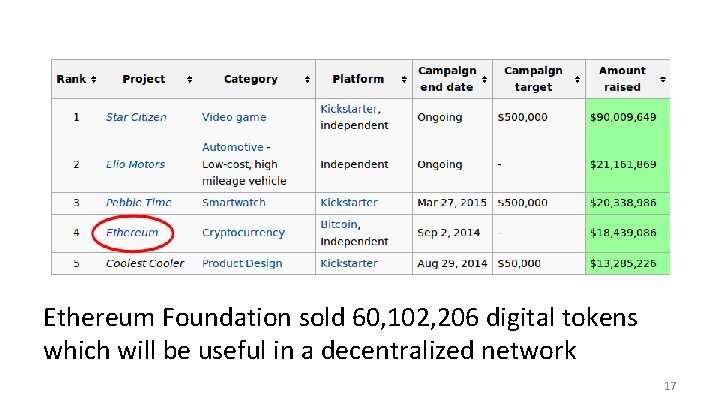Follow the Pebble Time link
This screenshot has width=720, height=405.
pyautogui.click(x=138, y=202)
